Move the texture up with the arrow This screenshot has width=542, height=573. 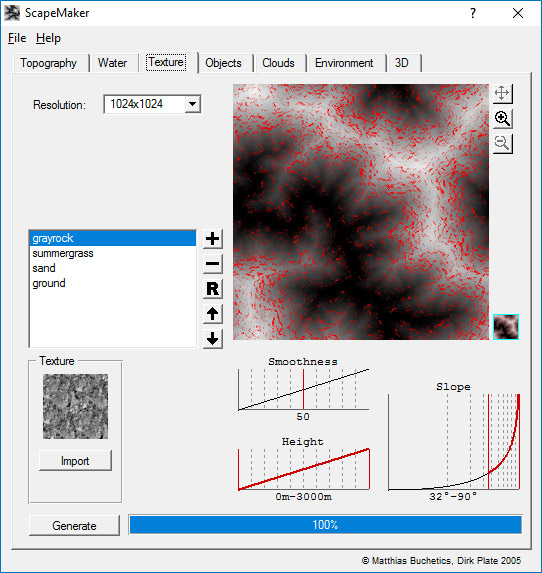coord(212,314)
